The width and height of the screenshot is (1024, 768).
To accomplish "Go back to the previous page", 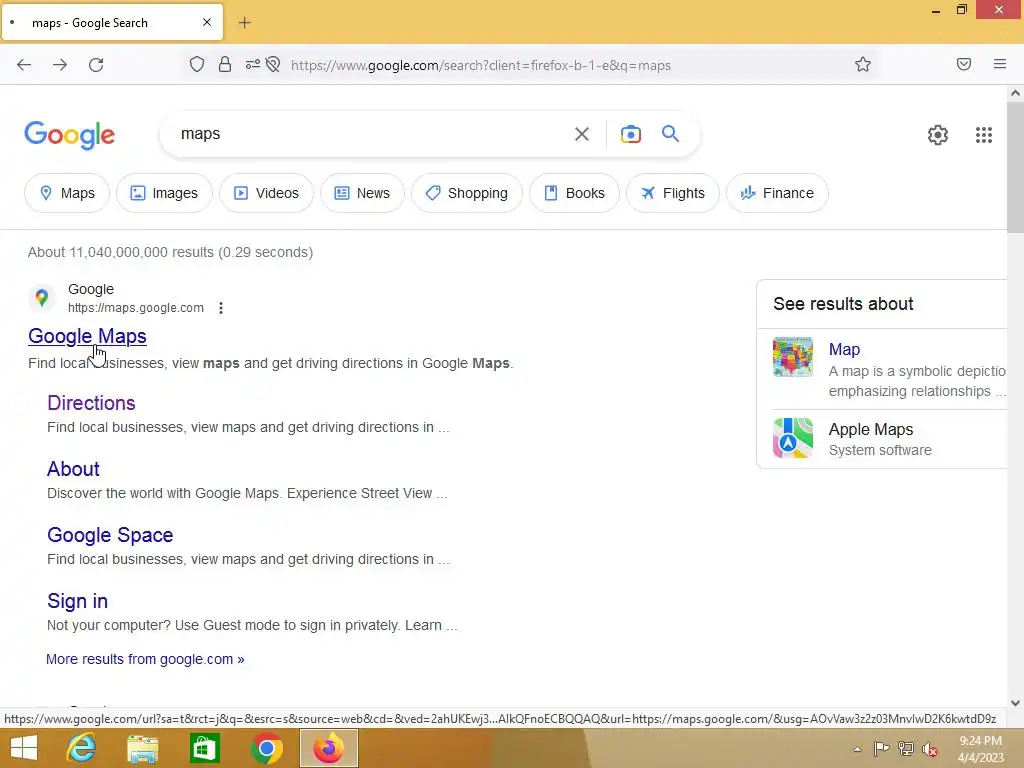I will point(24,65).
